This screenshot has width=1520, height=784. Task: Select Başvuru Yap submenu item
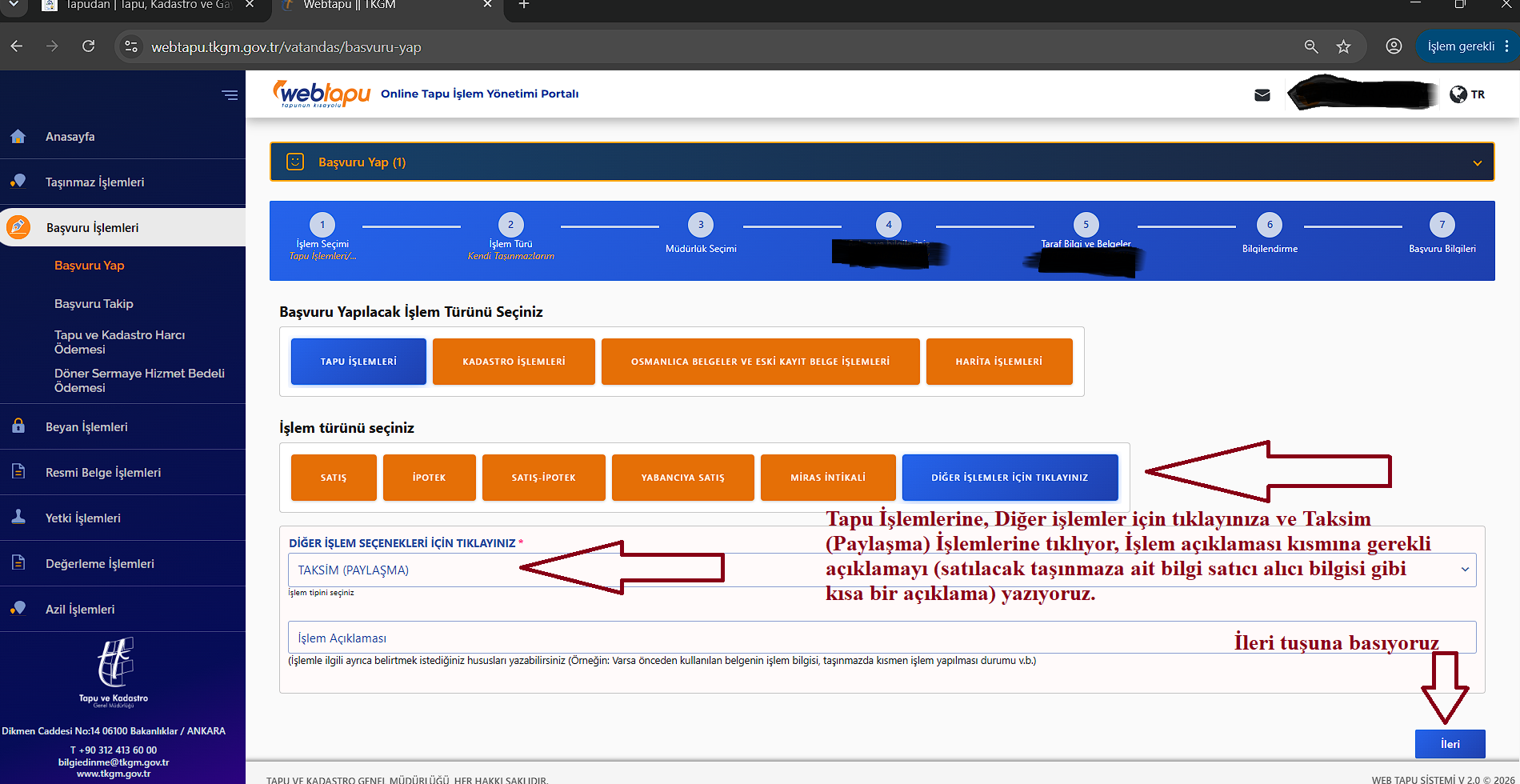click(x=90, y=266)
